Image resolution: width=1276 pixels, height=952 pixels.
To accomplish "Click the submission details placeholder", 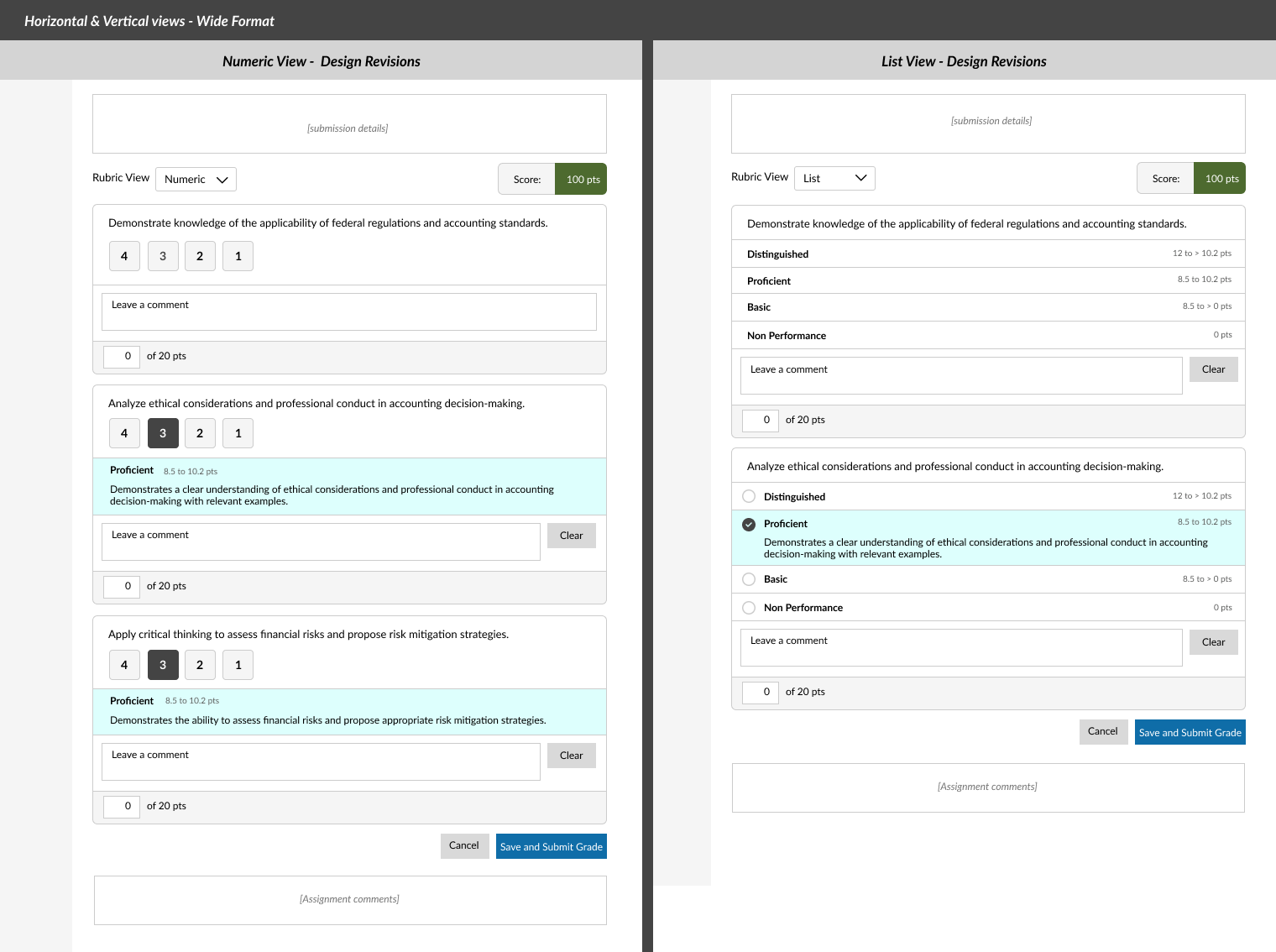I will (348, 124).
